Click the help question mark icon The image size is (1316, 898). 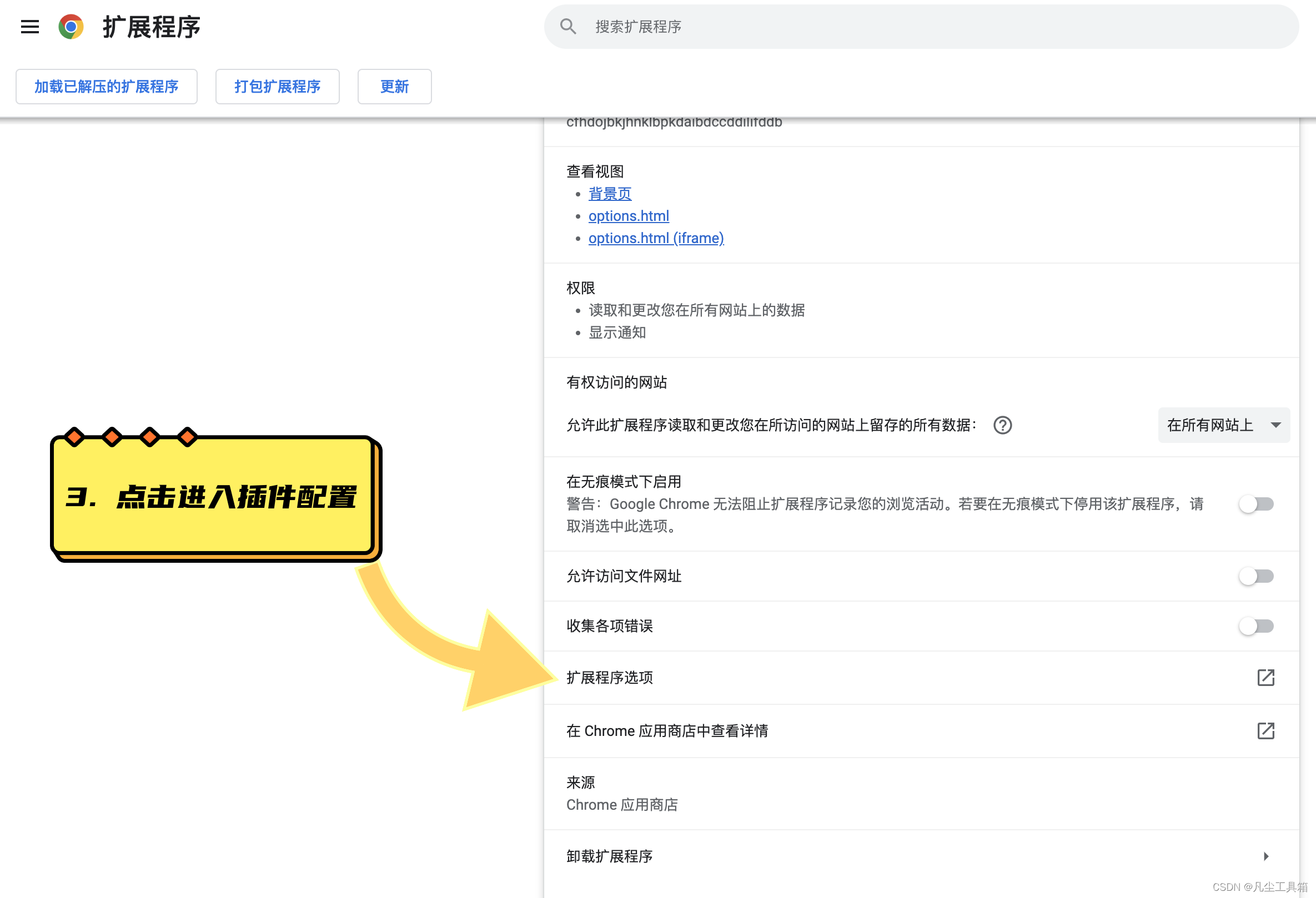[x=1002, y=425]
